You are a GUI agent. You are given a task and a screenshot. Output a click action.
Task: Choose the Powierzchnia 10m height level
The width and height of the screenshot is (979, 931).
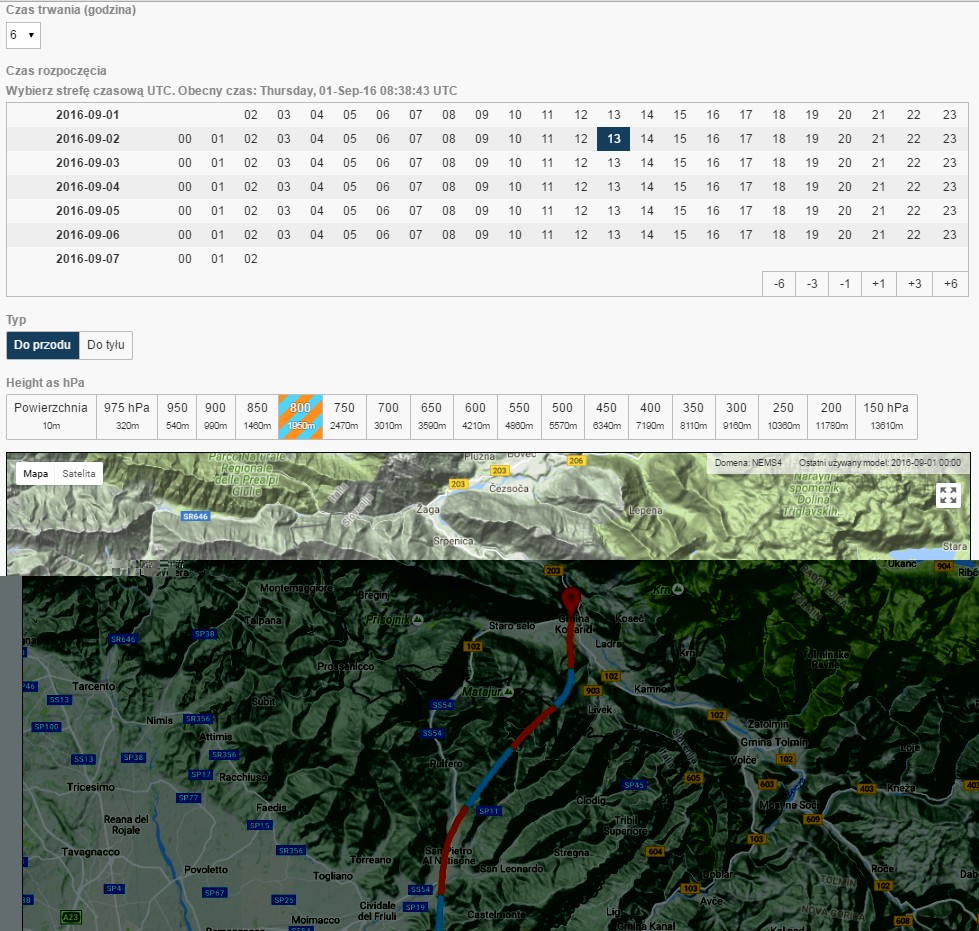coord(51,416)
